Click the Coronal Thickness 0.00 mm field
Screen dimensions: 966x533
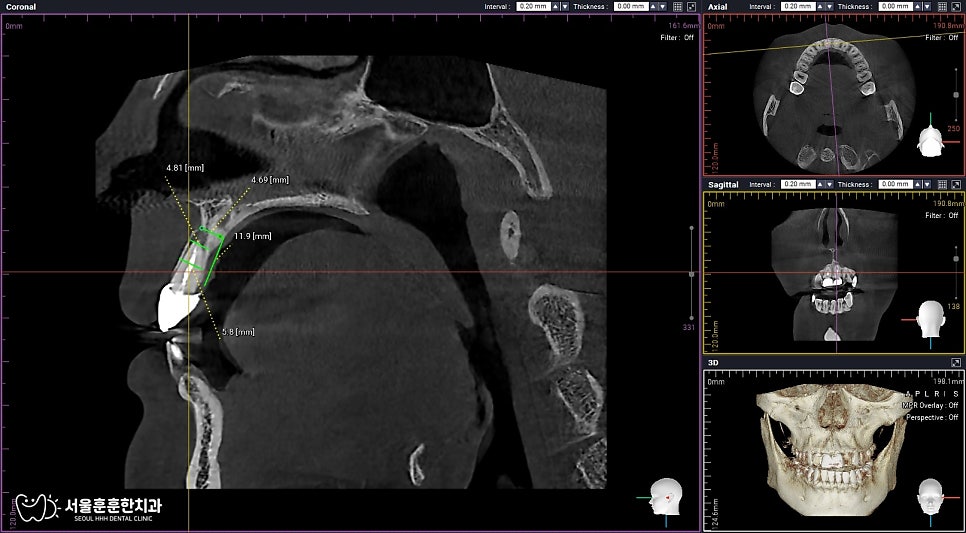tap(631, 7)
